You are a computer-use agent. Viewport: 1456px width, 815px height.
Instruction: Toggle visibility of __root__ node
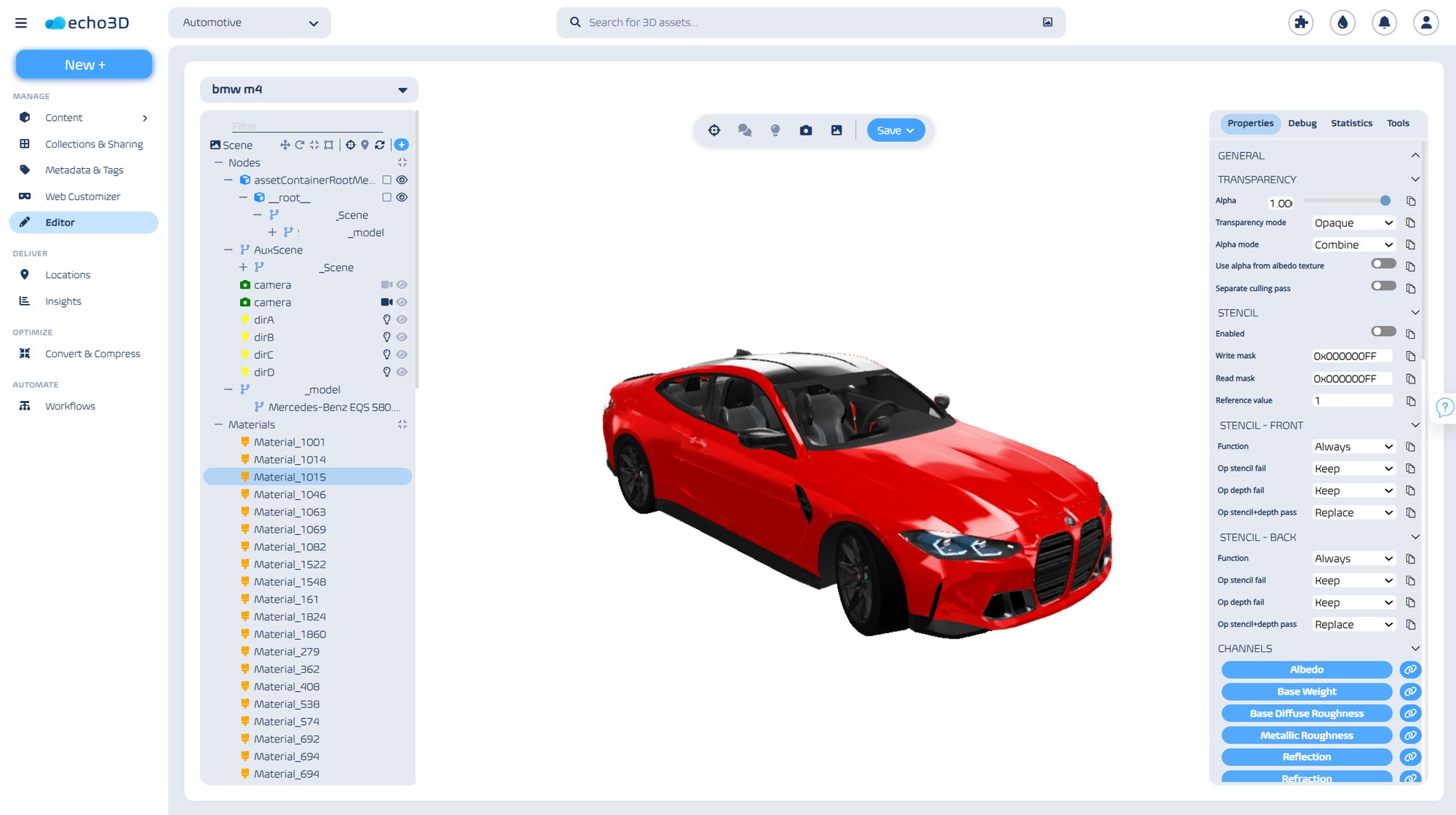[401, 197]
